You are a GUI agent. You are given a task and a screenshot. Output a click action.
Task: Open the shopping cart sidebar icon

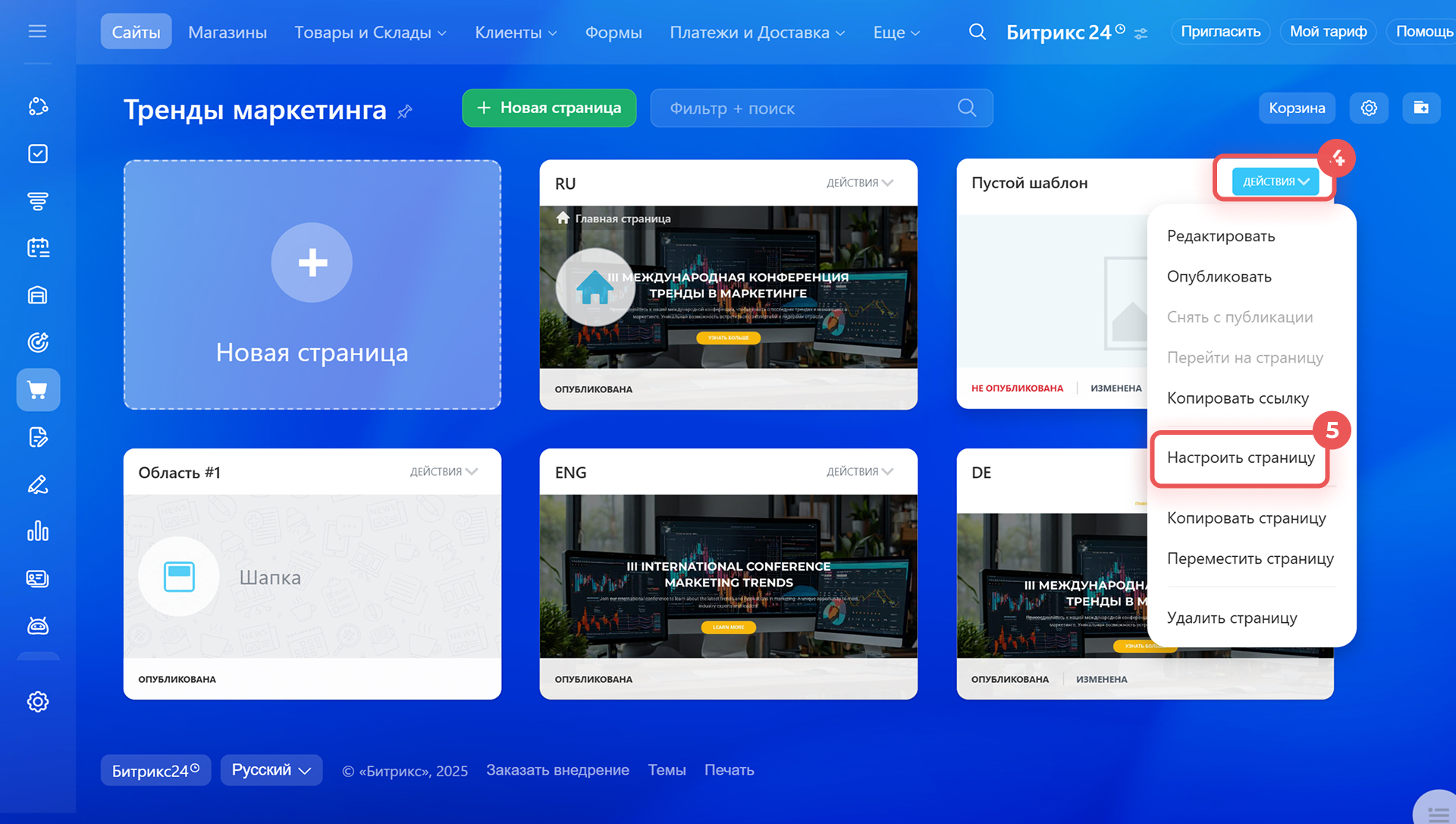(38, 390)
